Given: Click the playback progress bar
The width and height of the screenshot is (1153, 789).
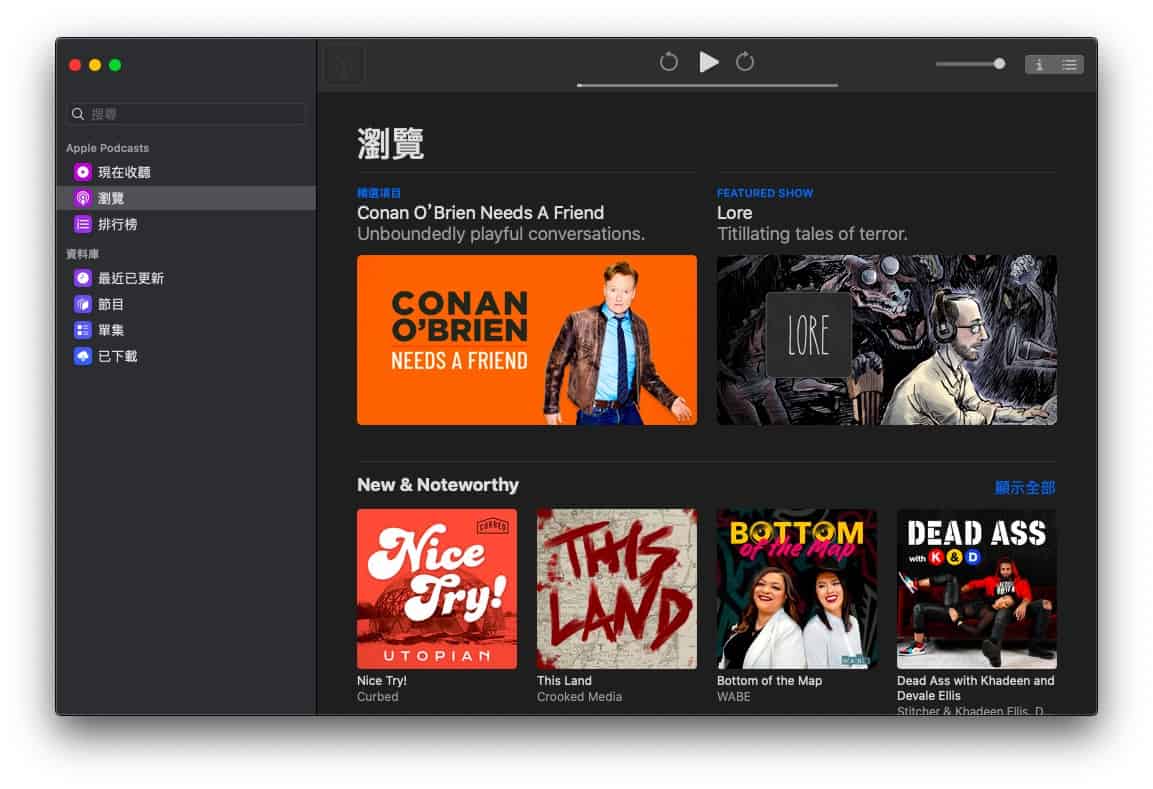Looking at the screenshot, I should tap(707, 85).
